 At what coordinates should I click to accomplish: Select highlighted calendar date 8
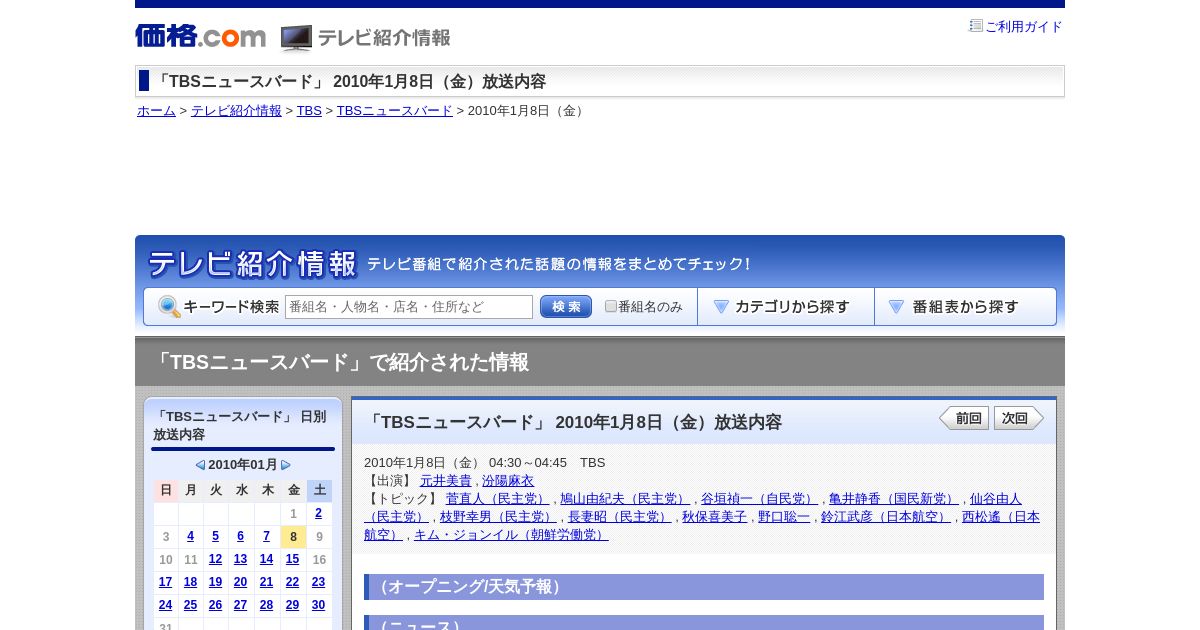tap(293, 537)
